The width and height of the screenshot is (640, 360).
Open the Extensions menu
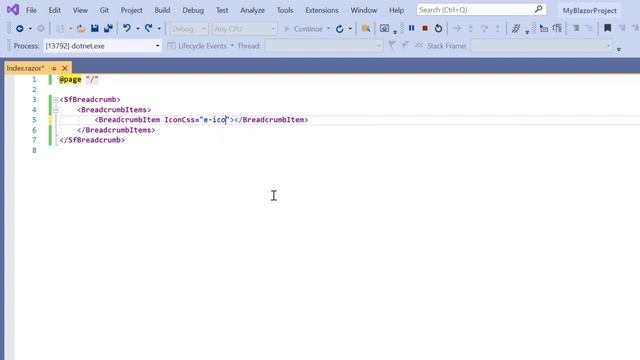pyautogui.click(x=322, y=10)
